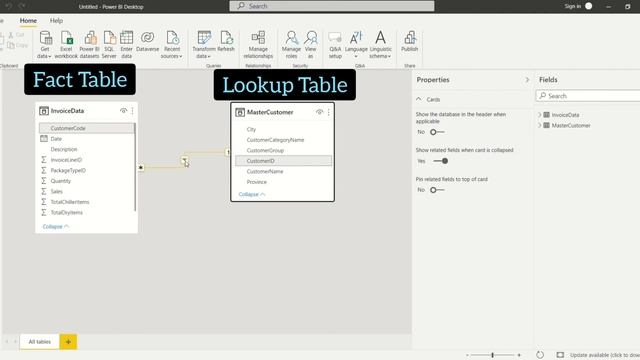Publish the report
Screen dimensions: 640x360
[x=409, y=41]
